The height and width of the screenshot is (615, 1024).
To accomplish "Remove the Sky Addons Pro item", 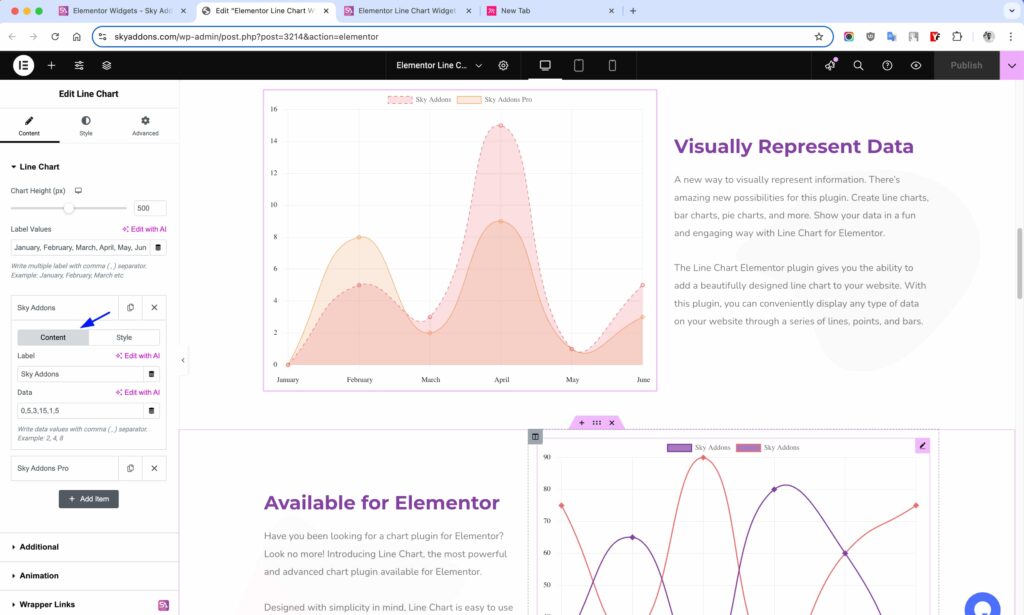I will pos(154,468).
